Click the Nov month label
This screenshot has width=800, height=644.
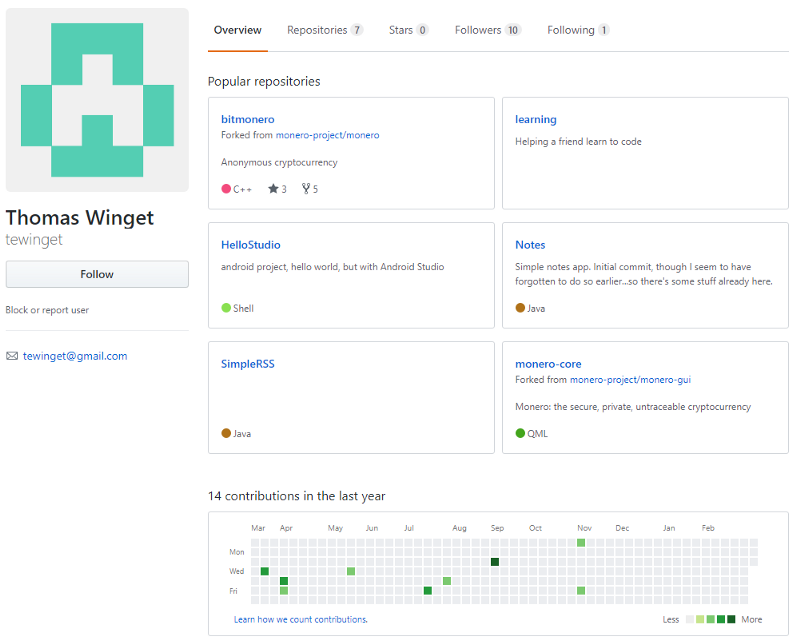click(x=584, y=528)
